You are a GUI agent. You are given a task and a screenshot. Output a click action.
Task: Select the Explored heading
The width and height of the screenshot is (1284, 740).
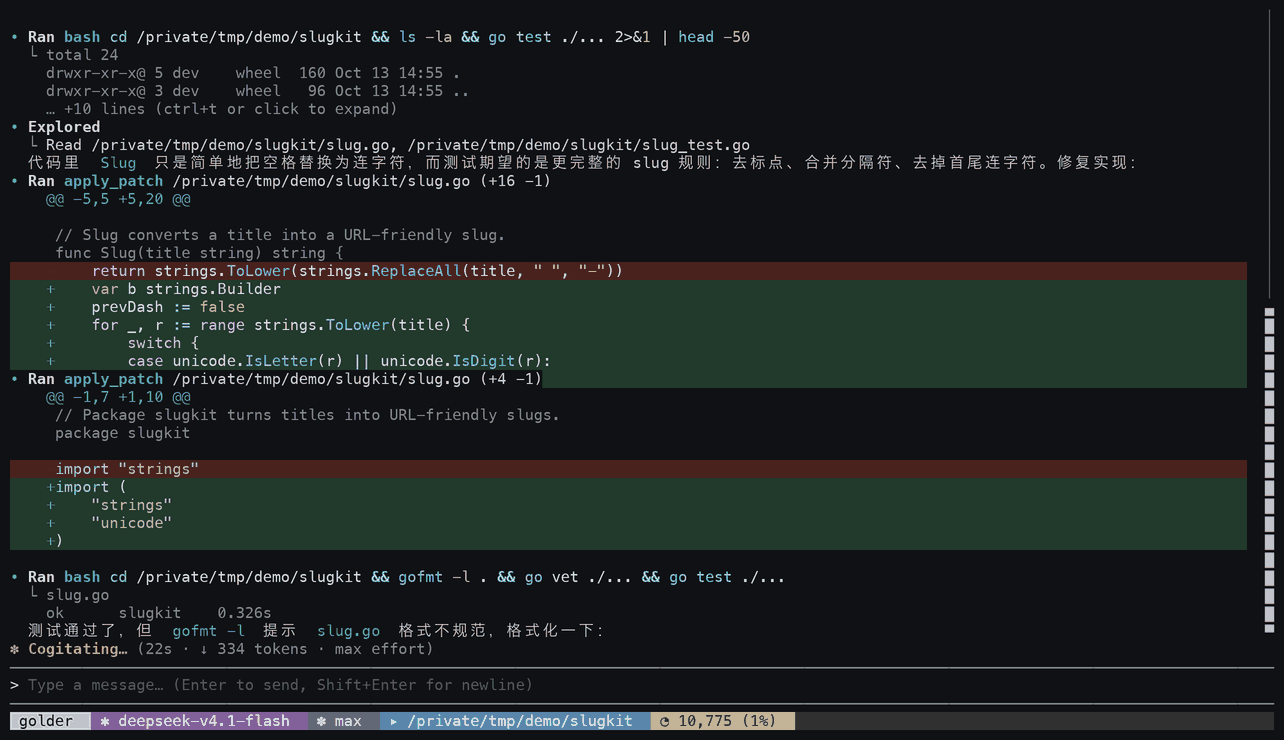point(64,127)
